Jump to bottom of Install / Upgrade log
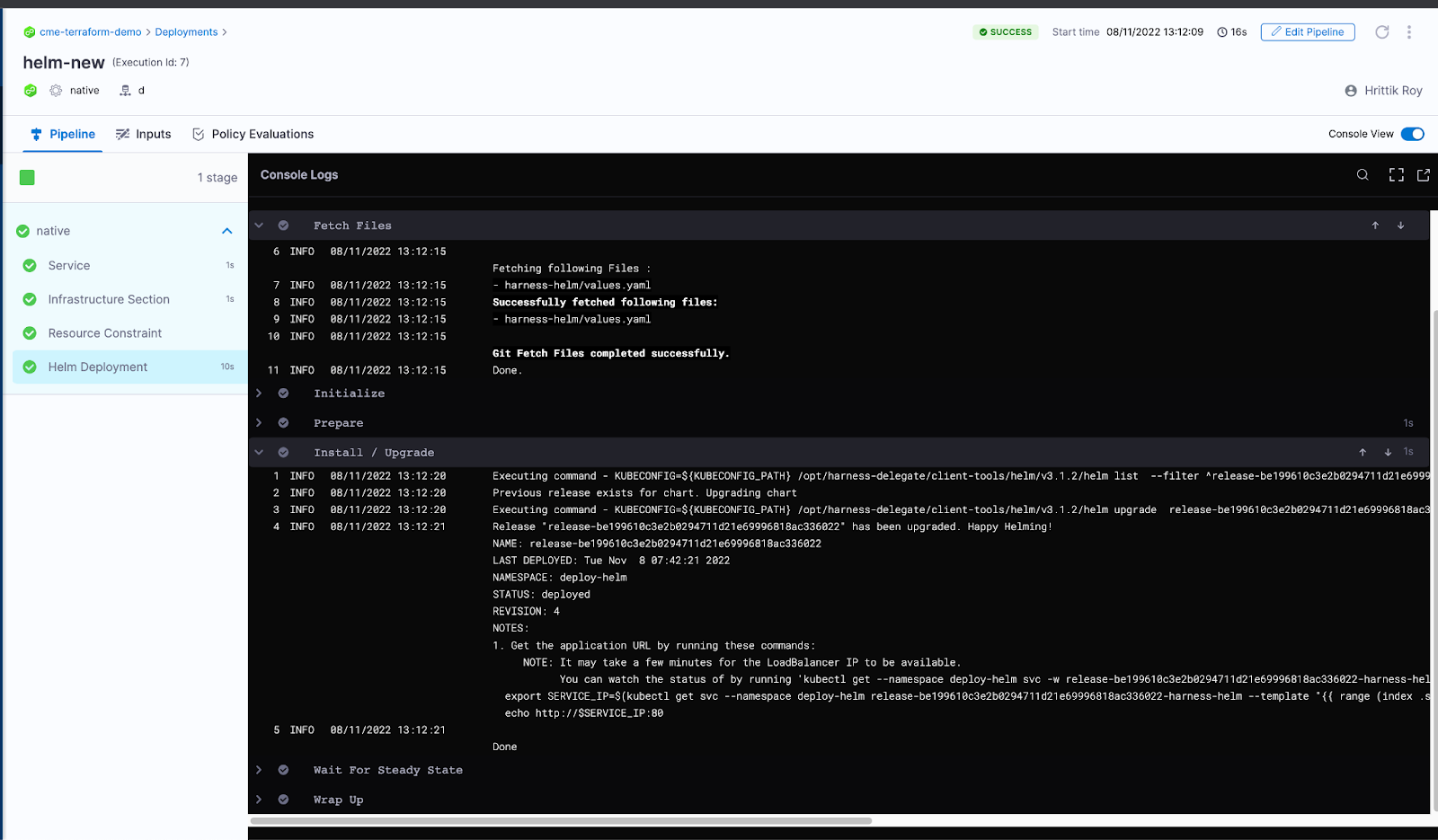The height and width of the screenshot is (840, 1438). [1388, 452]
